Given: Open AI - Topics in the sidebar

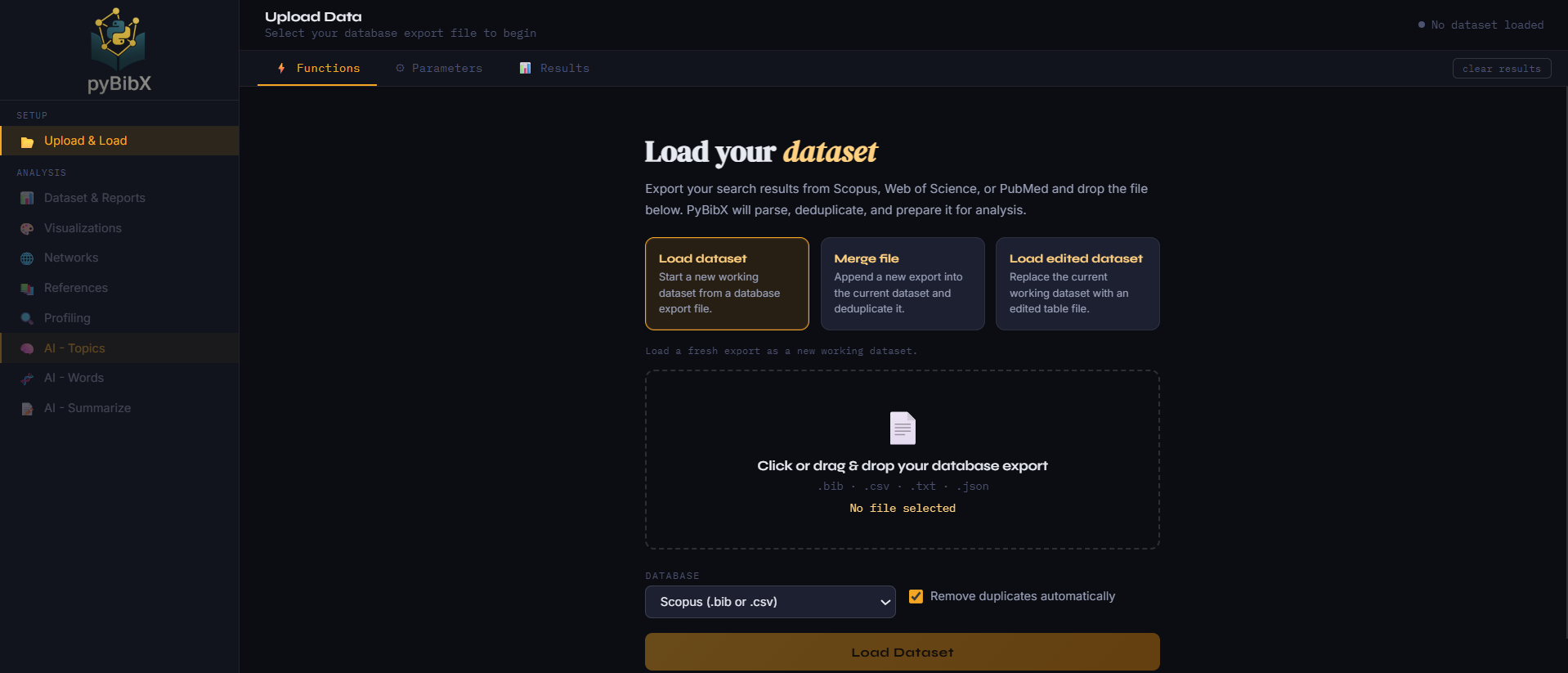Looking at the screenshot, I should [119, 348].
